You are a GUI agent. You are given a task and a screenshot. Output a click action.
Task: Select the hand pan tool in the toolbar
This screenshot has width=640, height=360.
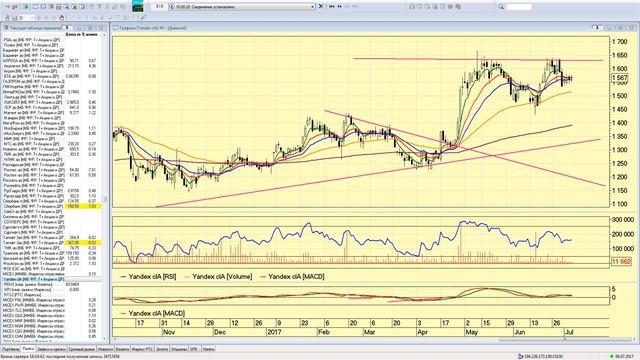coord(62,18)
